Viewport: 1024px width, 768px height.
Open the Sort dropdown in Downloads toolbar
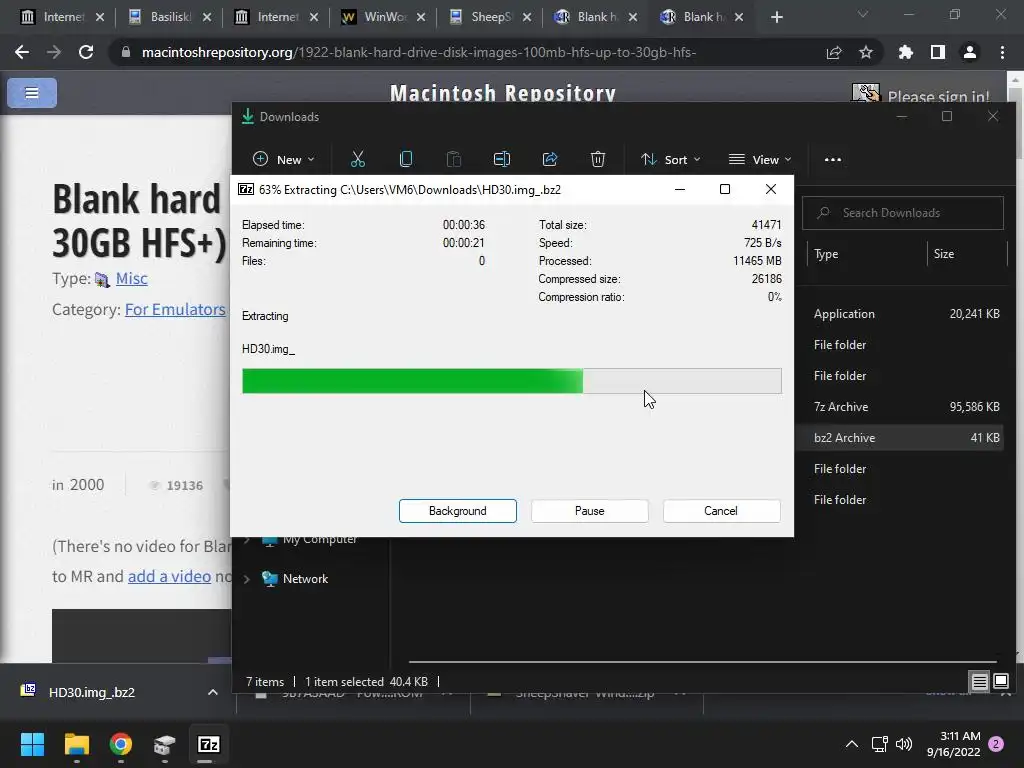click(x=671, y=159)
